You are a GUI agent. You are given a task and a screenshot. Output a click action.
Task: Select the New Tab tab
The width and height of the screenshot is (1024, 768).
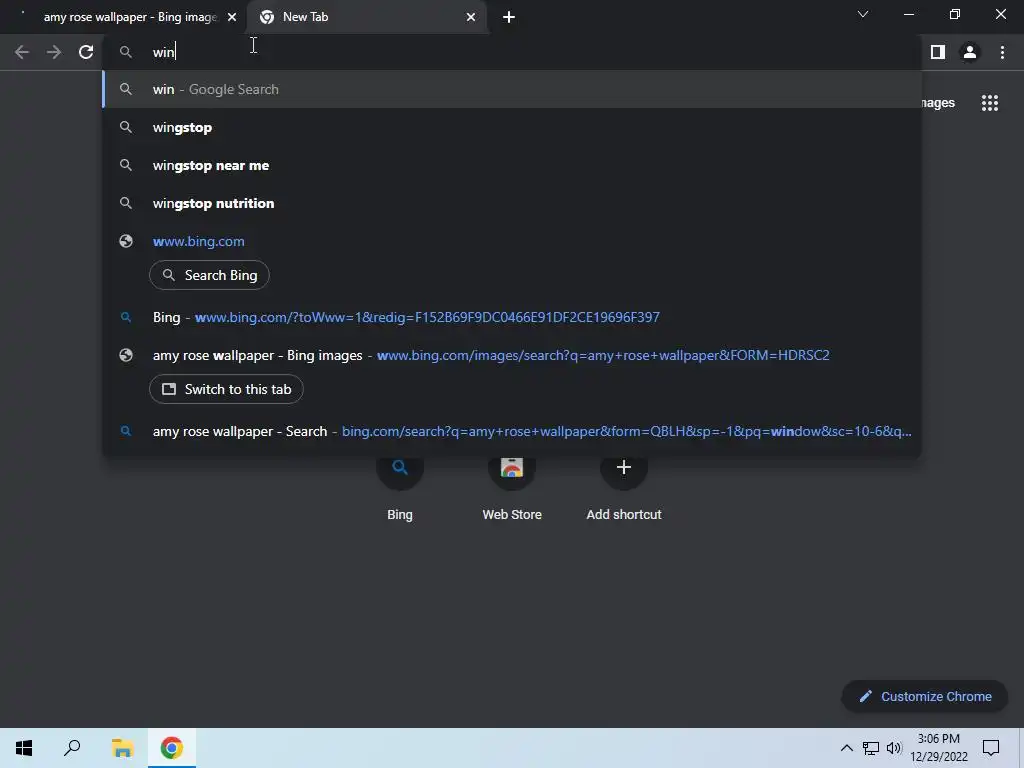[x=366, y=17]
